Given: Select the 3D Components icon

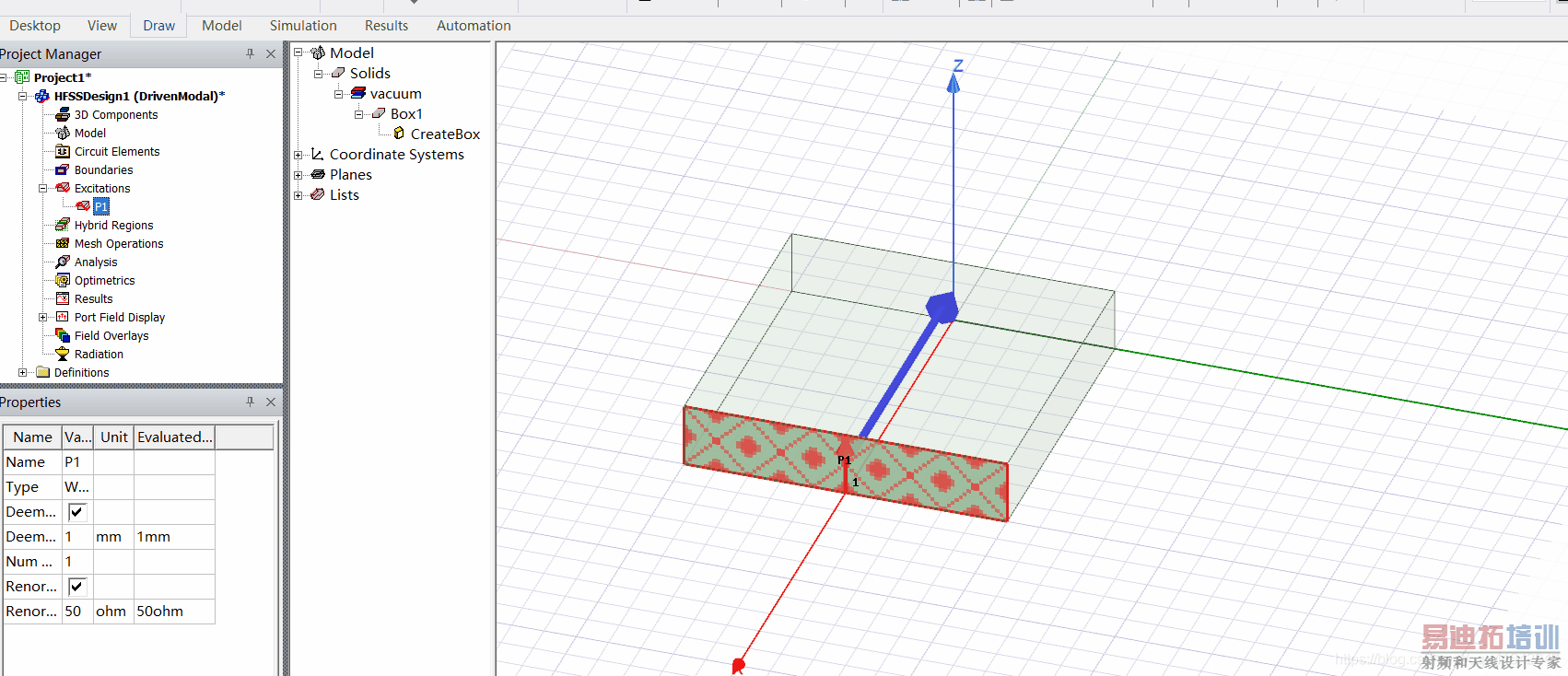Looking at the screenshot, I should (x=63, y=114).
